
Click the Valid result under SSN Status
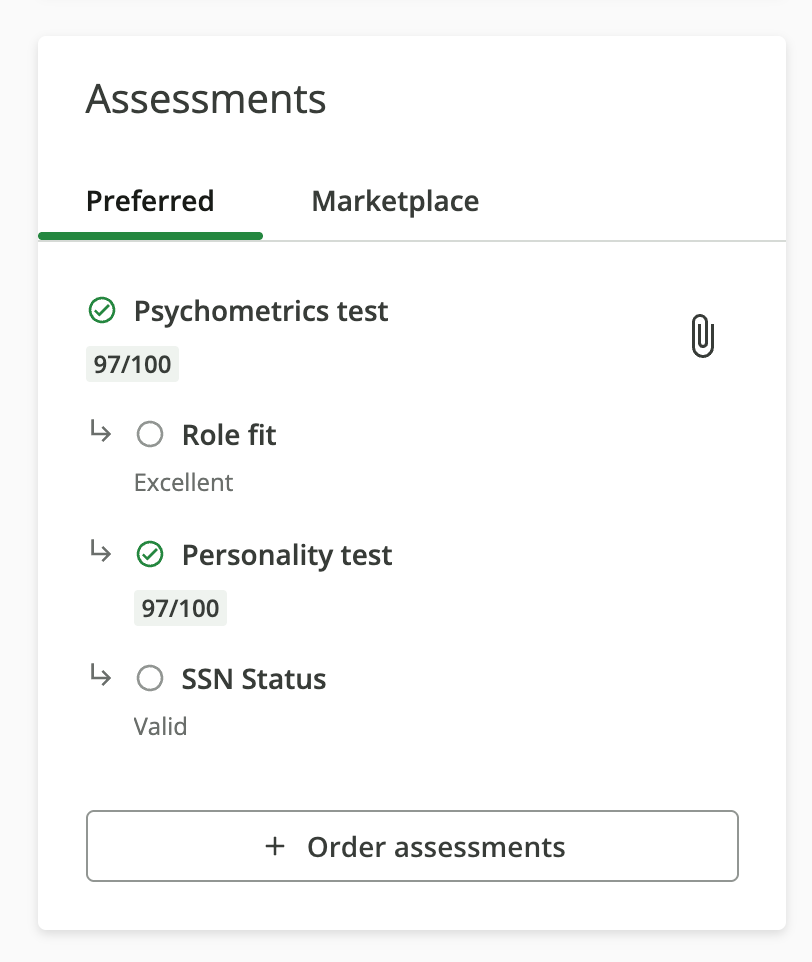click(160, 726)
